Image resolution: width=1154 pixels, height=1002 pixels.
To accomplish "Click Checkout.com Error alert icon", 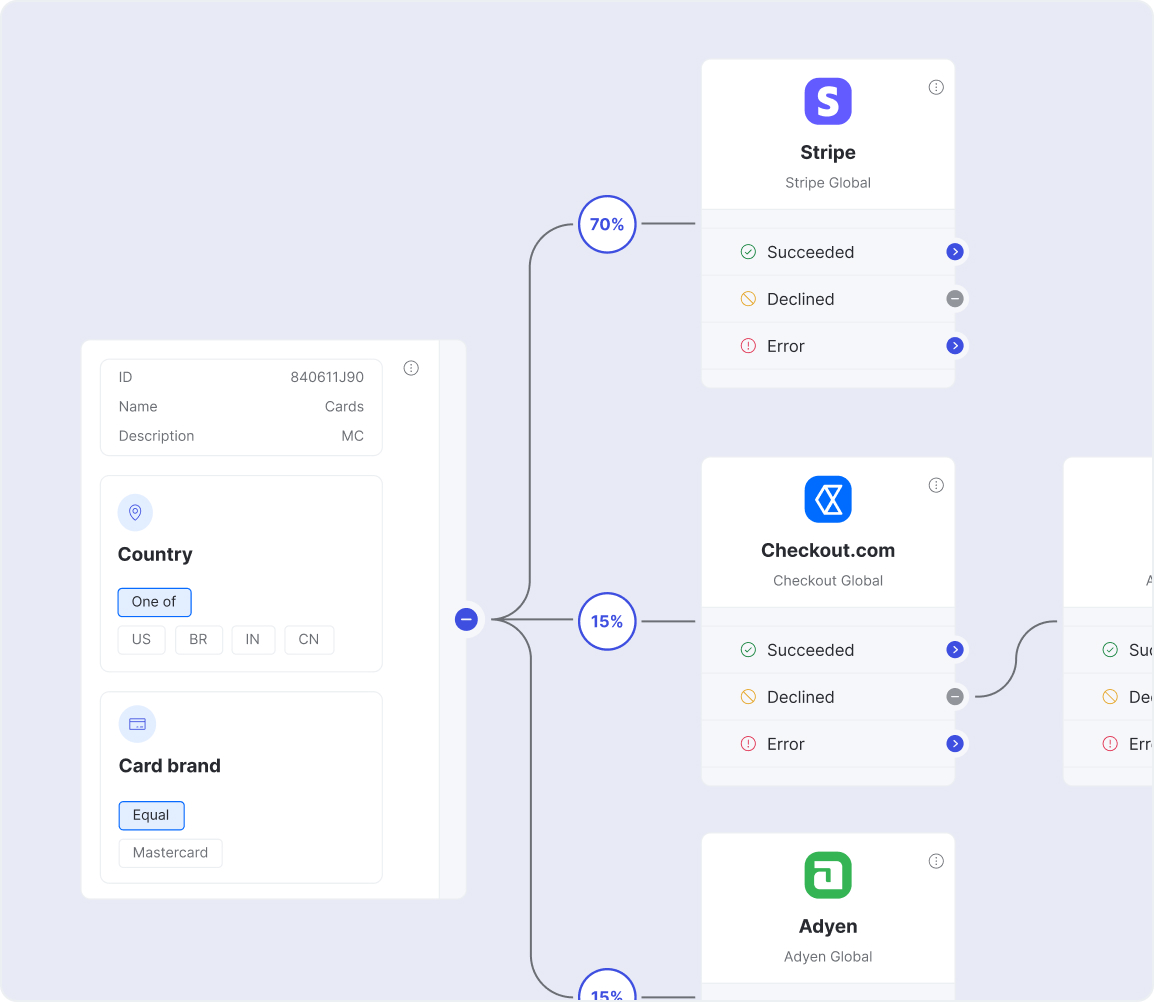I will 748,744.
